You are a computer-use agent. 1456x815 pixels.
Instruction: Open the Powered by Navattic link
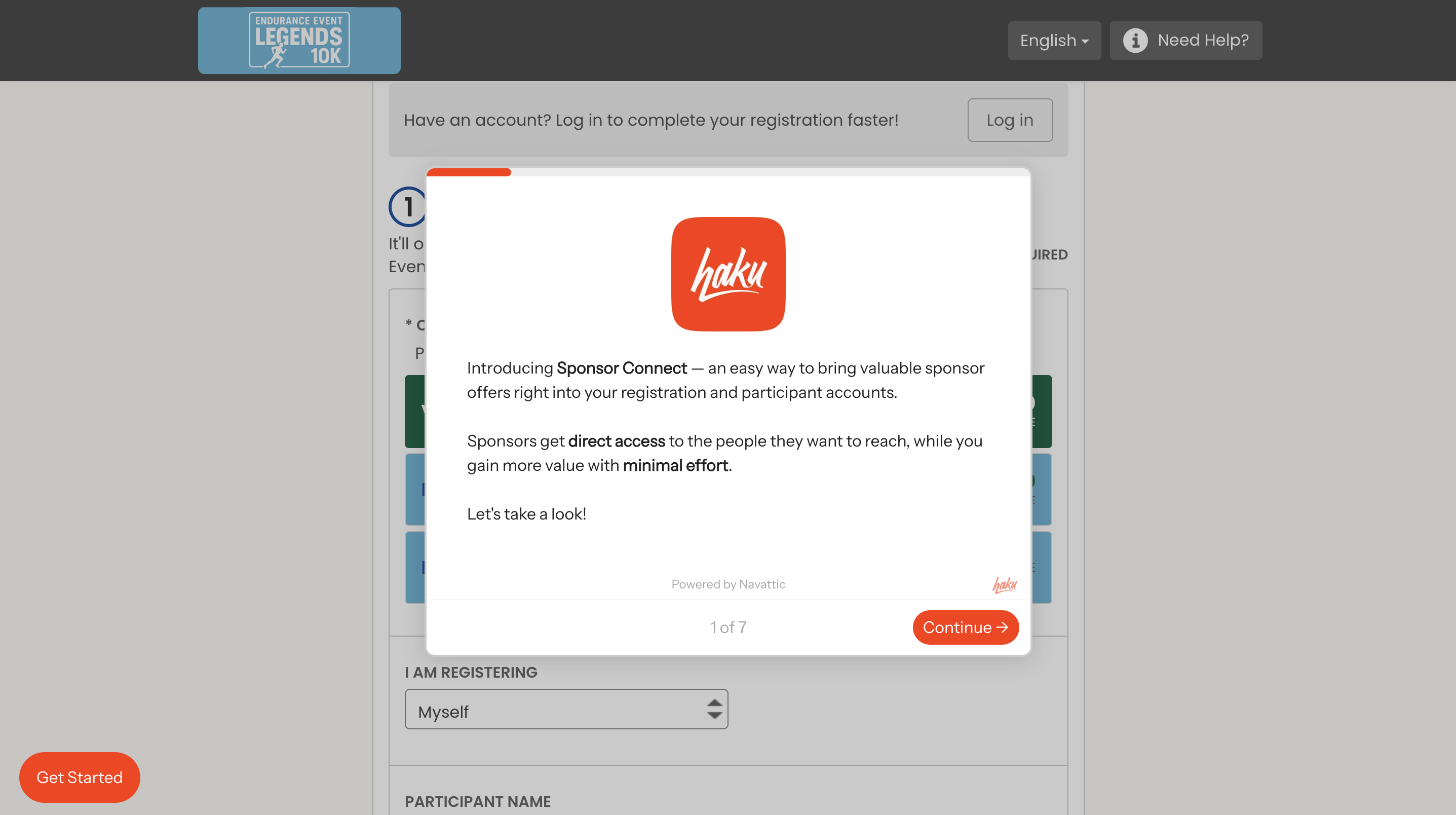click(x=727, y=584)
